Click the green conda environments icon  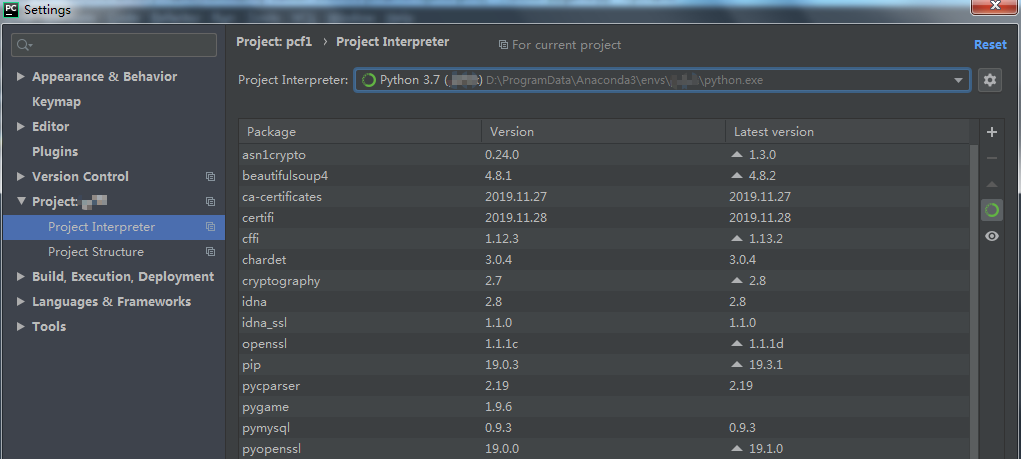(x=991, y=210)
